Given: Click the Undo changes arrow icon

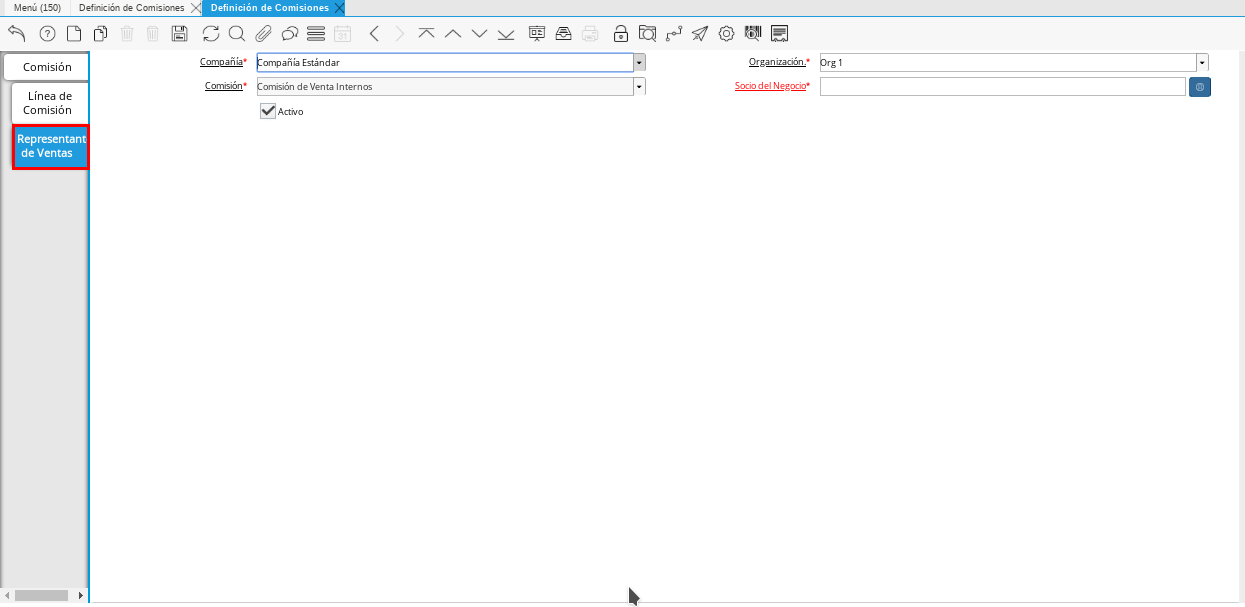Looking at the screenshot, I should [17, 33].
